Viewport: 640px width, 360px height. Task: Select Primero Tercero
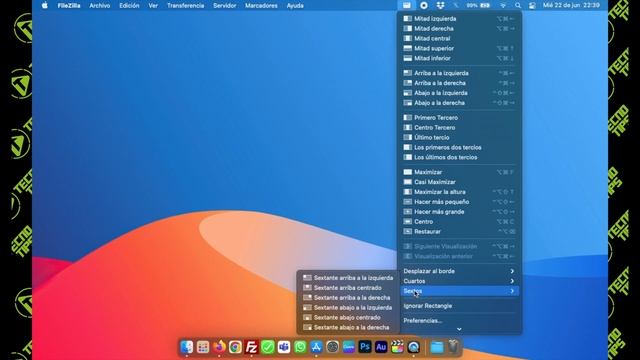[x=459, y=118]
